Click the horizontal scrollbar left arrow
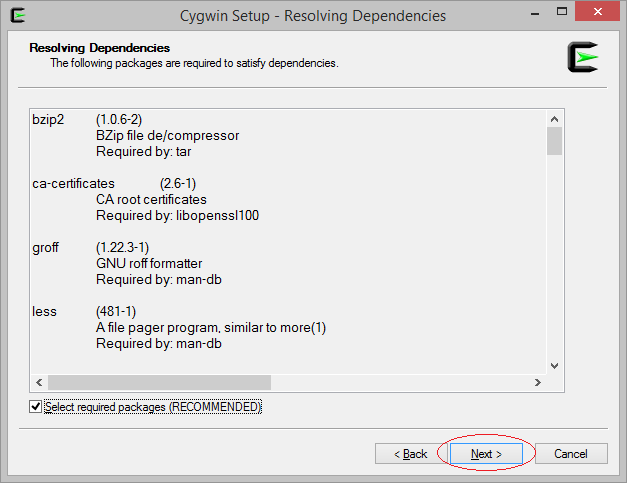This screenshot has width=627, height=483. point(39,382)
